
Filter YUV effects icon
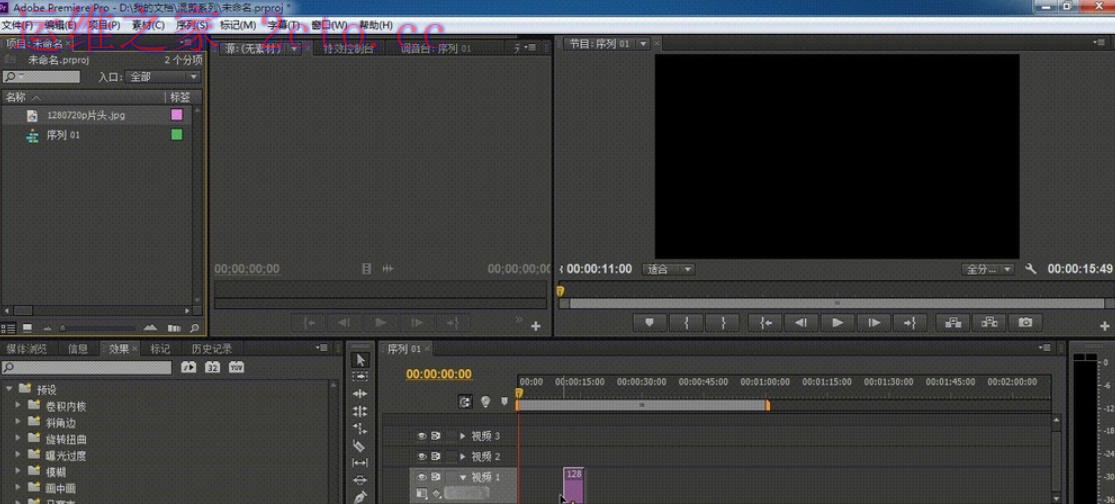point(237,368)
